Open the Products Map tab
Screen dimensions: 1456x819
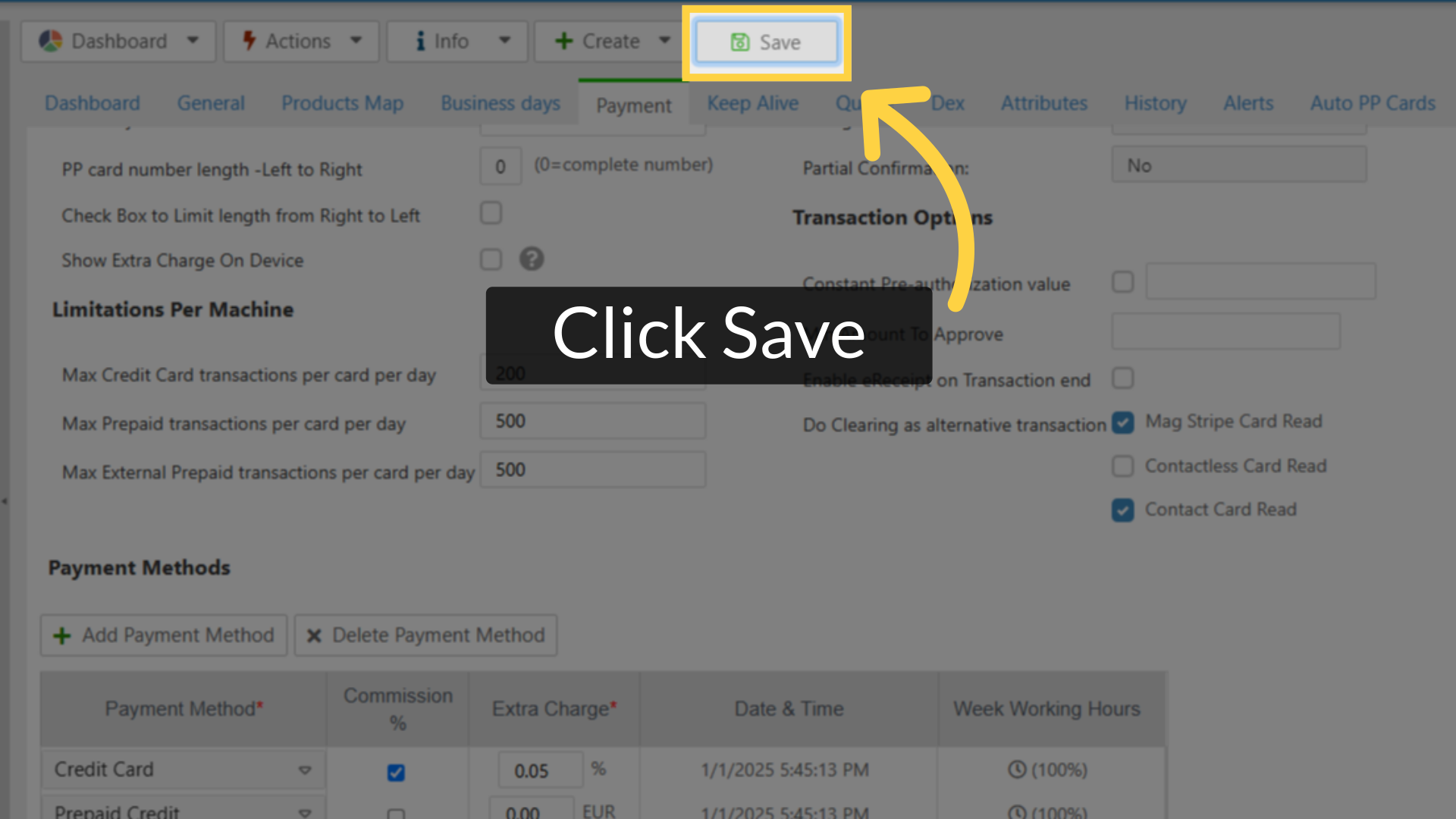point(343,103)
